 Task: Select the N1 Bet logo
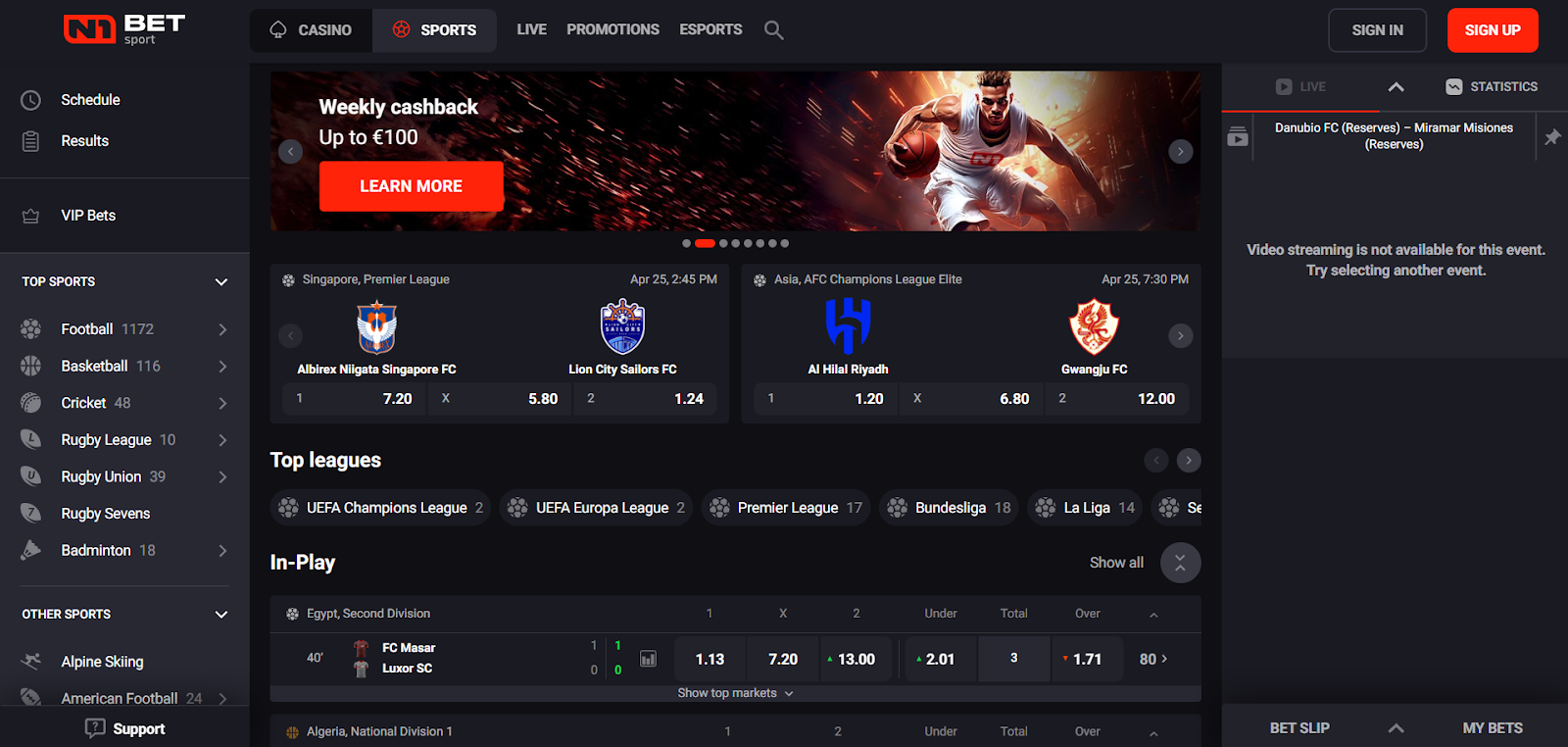click(x=124, y=29)
